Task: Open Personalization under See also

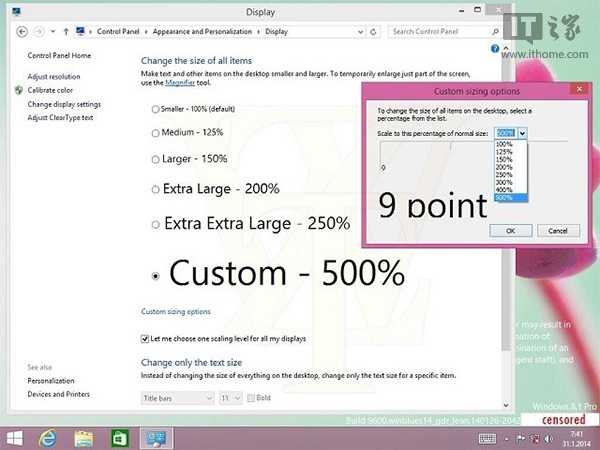Action: point(51,381)
